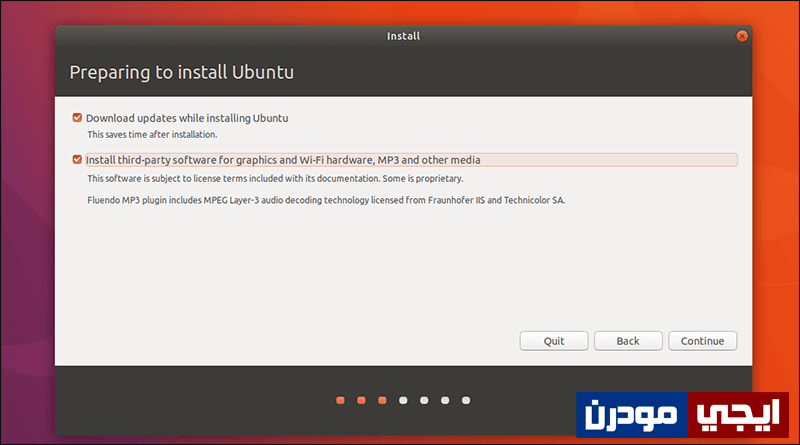Click the third-party software label text
The height and width of the screenshot is (445, 800).
click(x=283, y=160)
